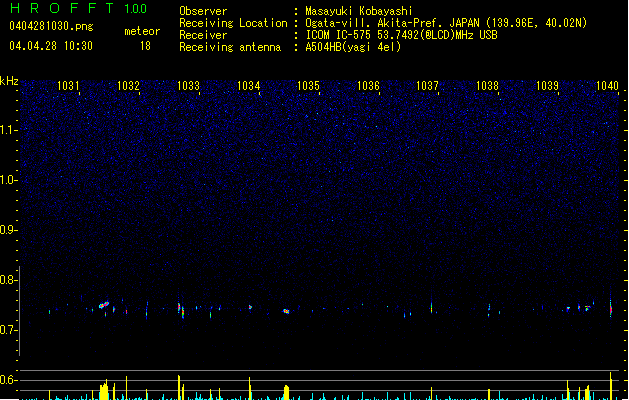Click the 1040 time axis label

(x=607, y=85)
